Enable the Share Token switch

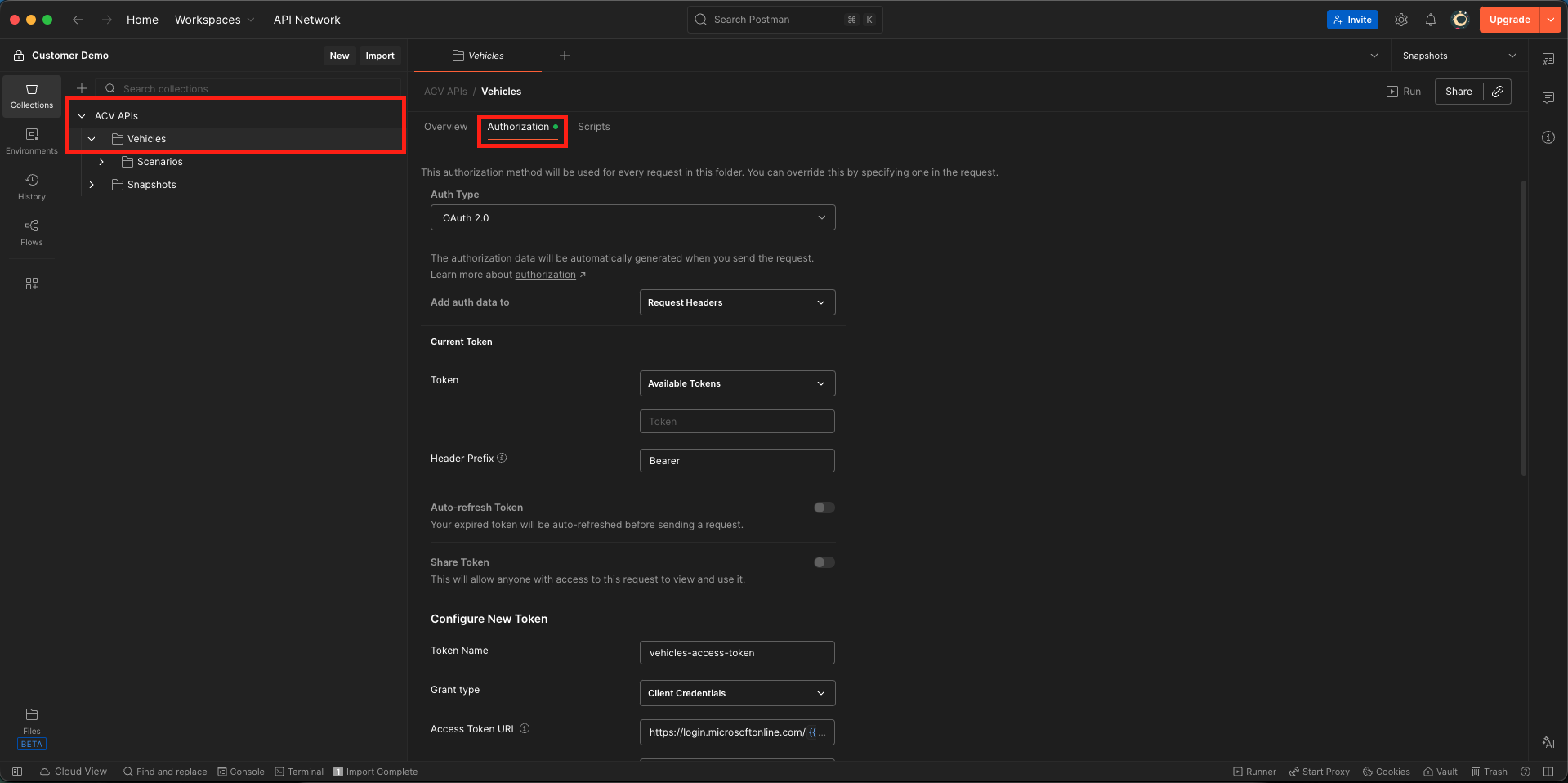tap(823, 562)
